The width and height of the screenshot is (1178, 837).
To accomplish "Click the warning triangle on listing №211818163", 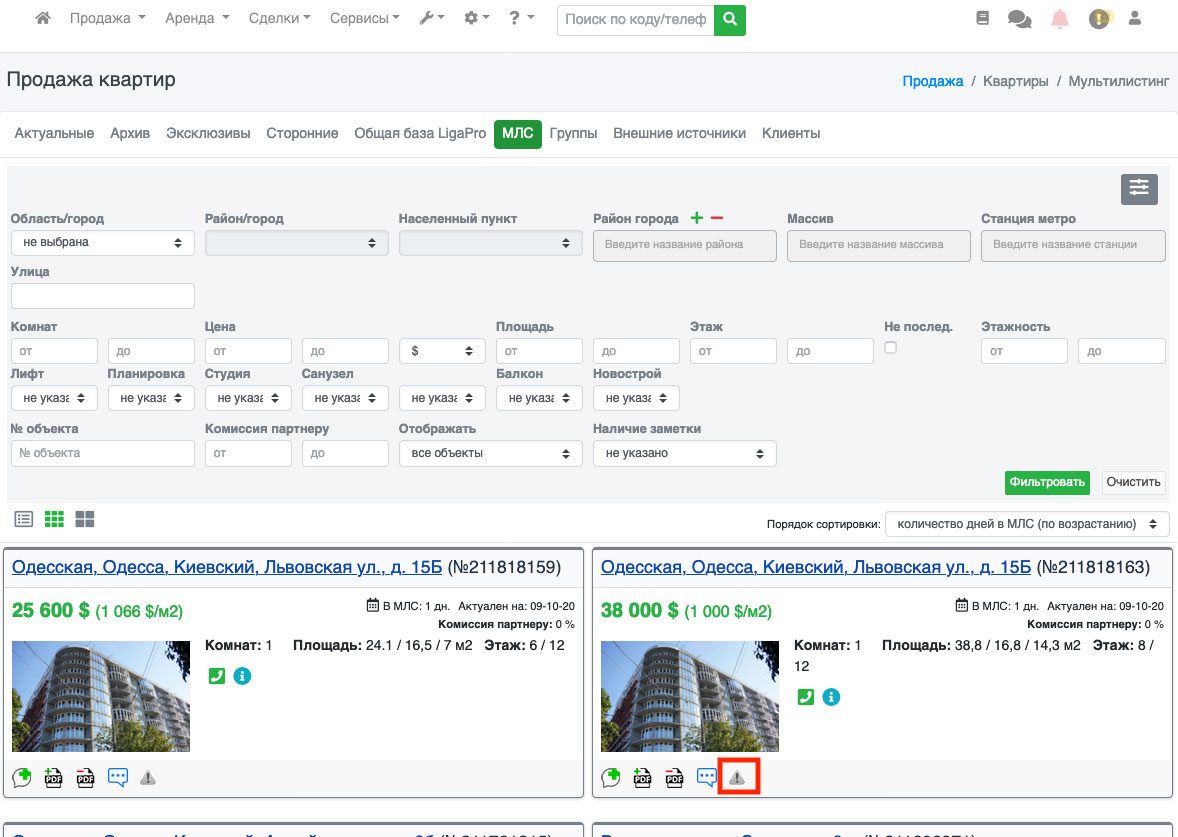I will click(737, 777).
